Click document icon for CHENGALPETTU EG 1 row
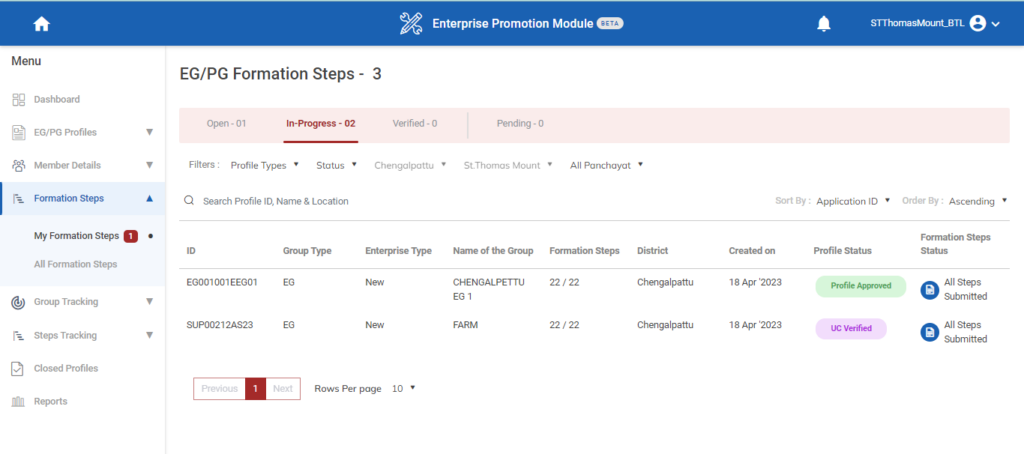1024x454 pixels. [x=929, y=289]
